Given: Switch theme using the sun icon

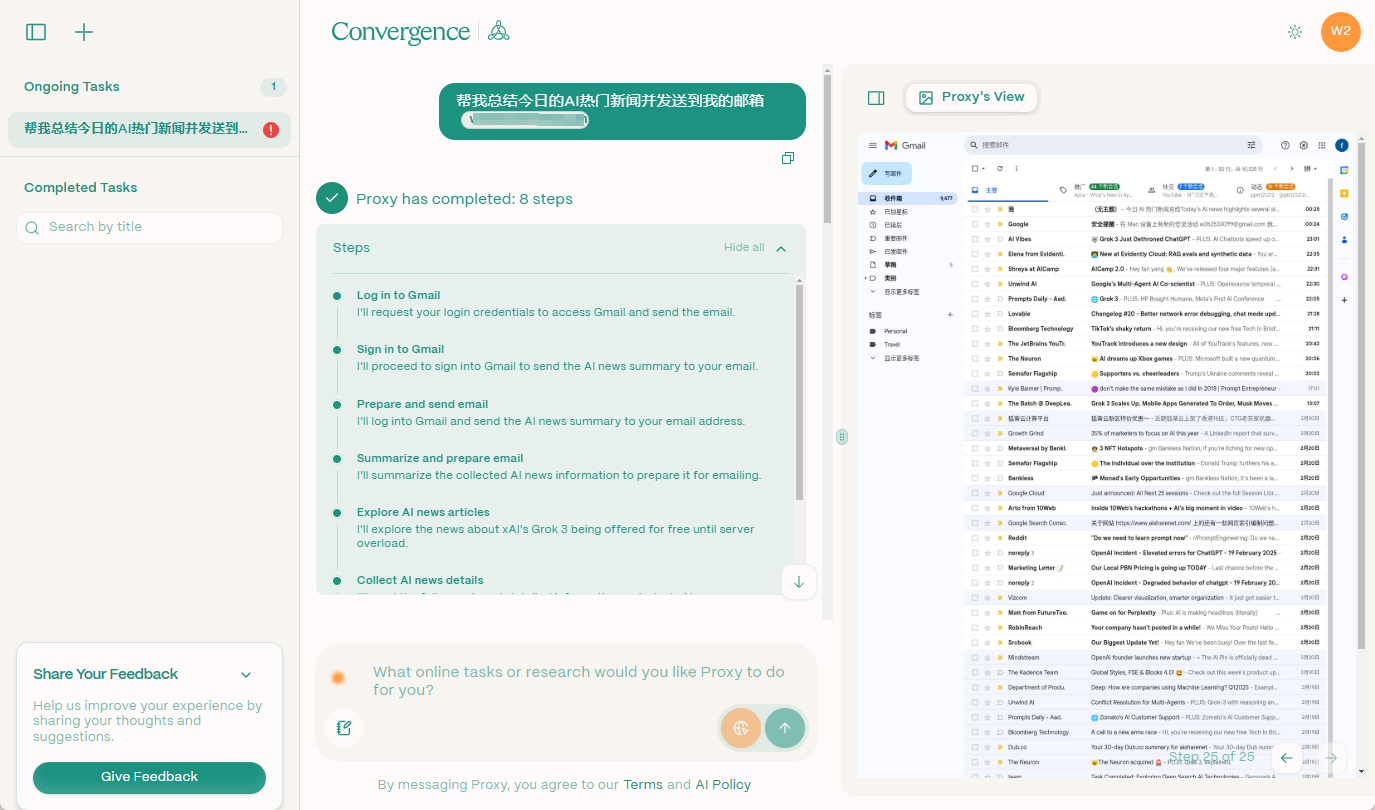Looking at the screenshot, I should (x=1295, y=32).
